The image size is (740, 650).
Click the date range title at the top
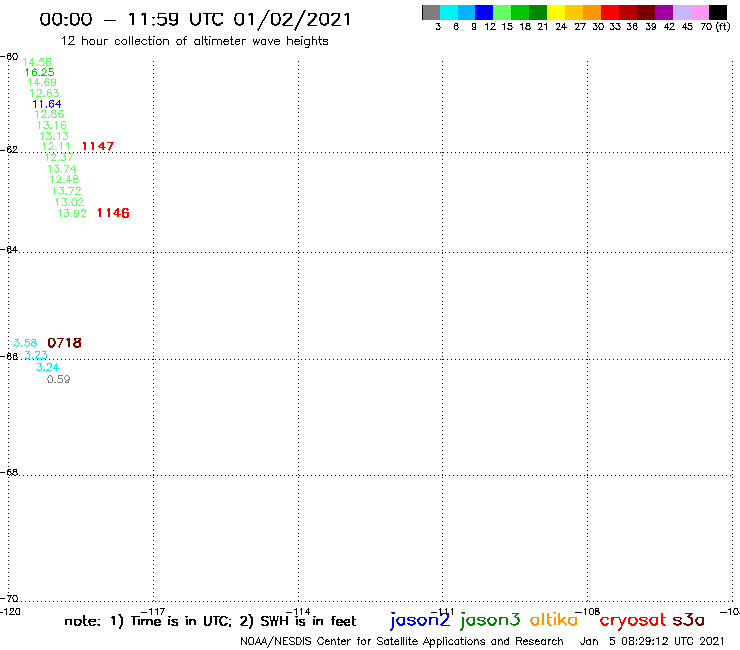pyautogui.click(x=195, y=20)
